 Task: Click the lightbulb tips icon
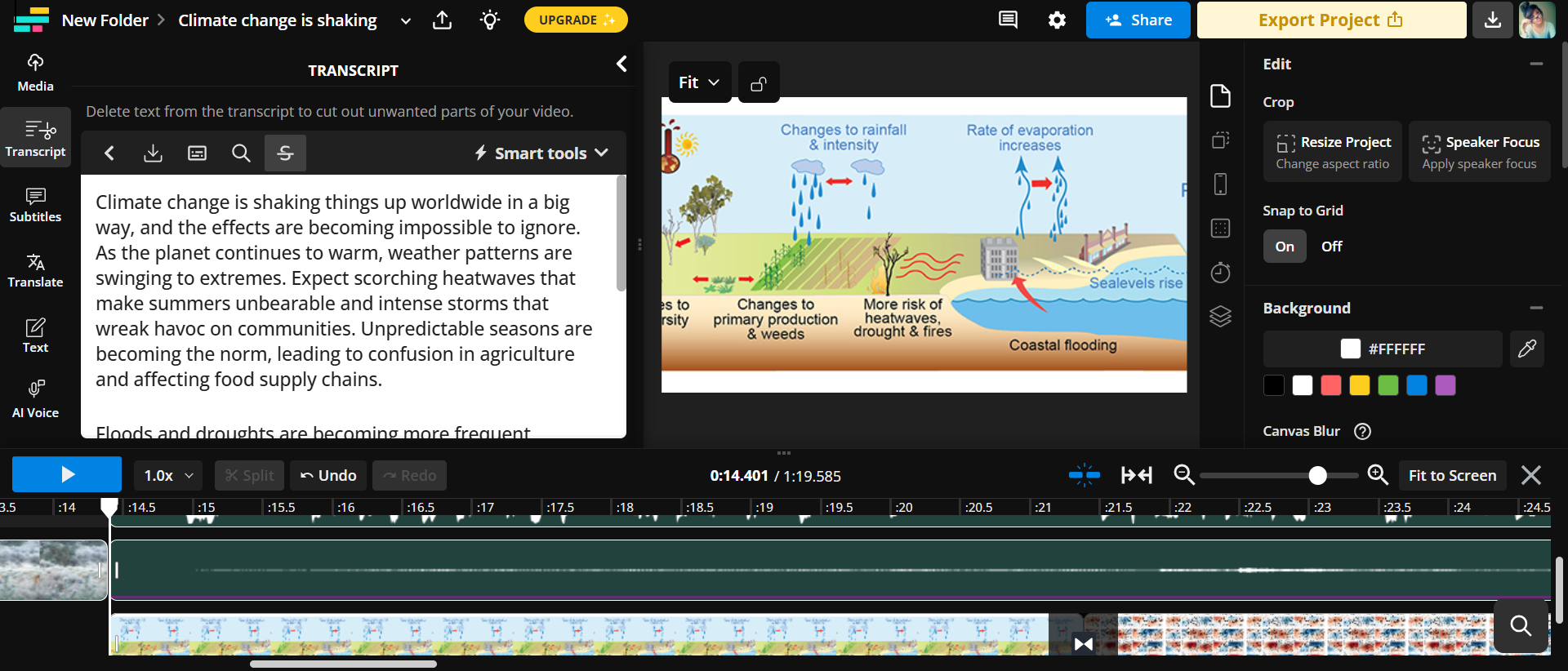tap(490, 20)
